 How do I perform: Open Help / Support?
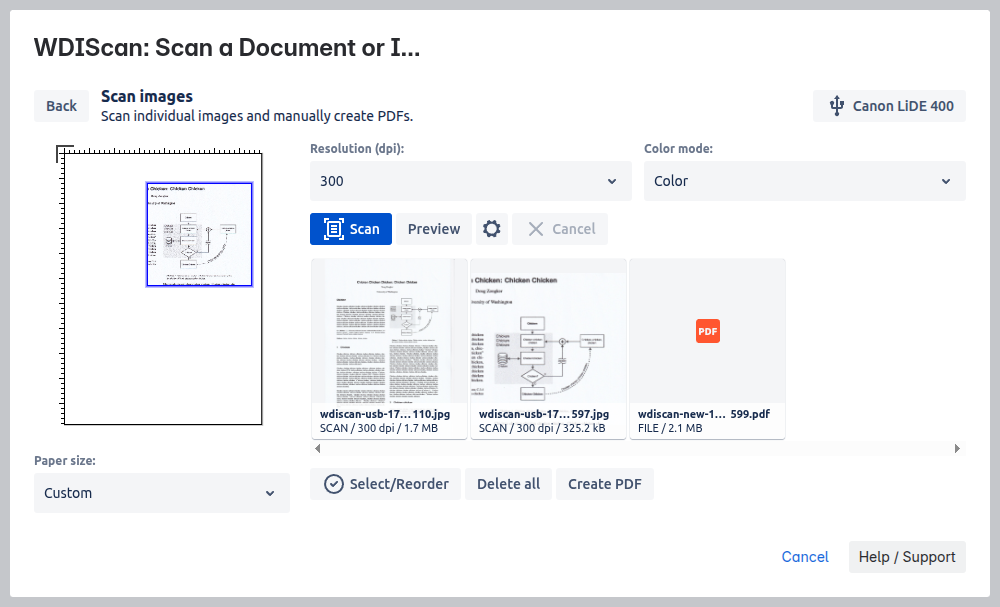point(907,557)
